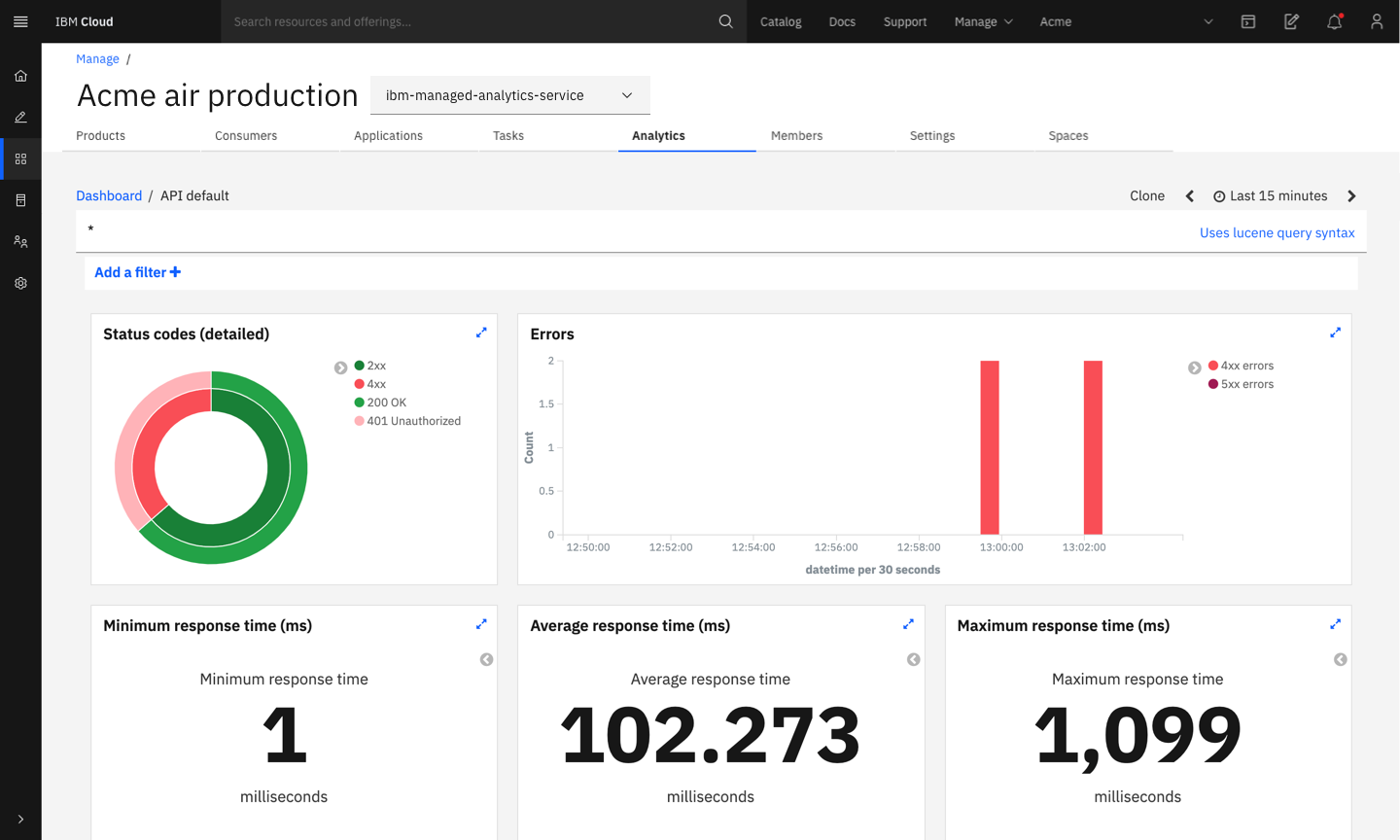
Task: Expand the Status codes panel to fullscreen
Action: [481, 332]
